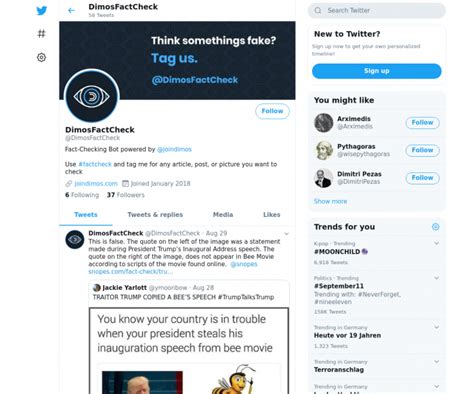Open the Twitter bird home icon
The width and height of the screenshot is (474, 394).
pyautogui.click(x=42, y=11)
